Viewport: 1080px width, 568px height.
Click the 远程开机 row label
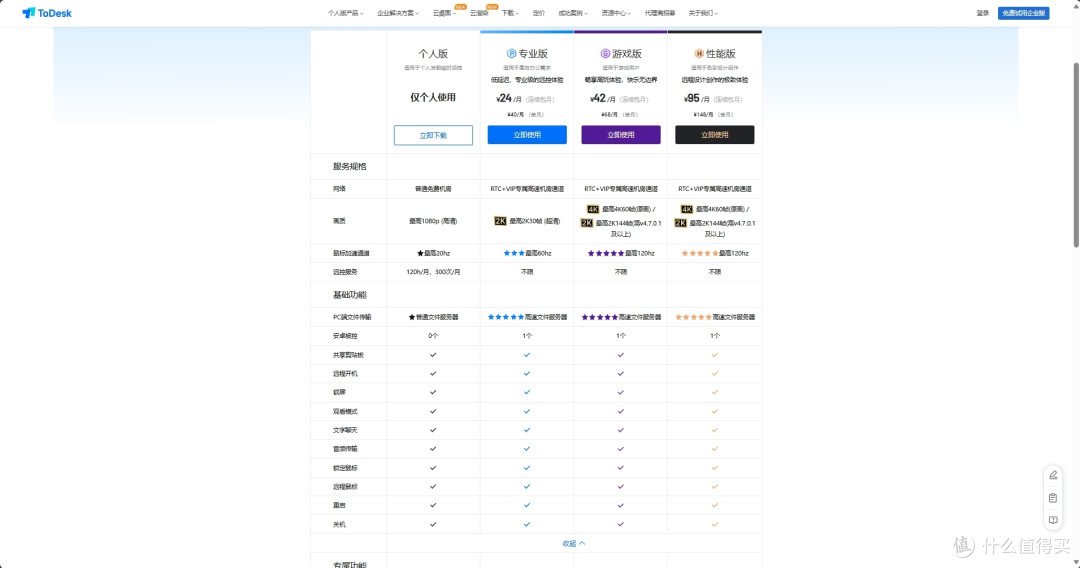pyautogui.click(x=345, y=374)
